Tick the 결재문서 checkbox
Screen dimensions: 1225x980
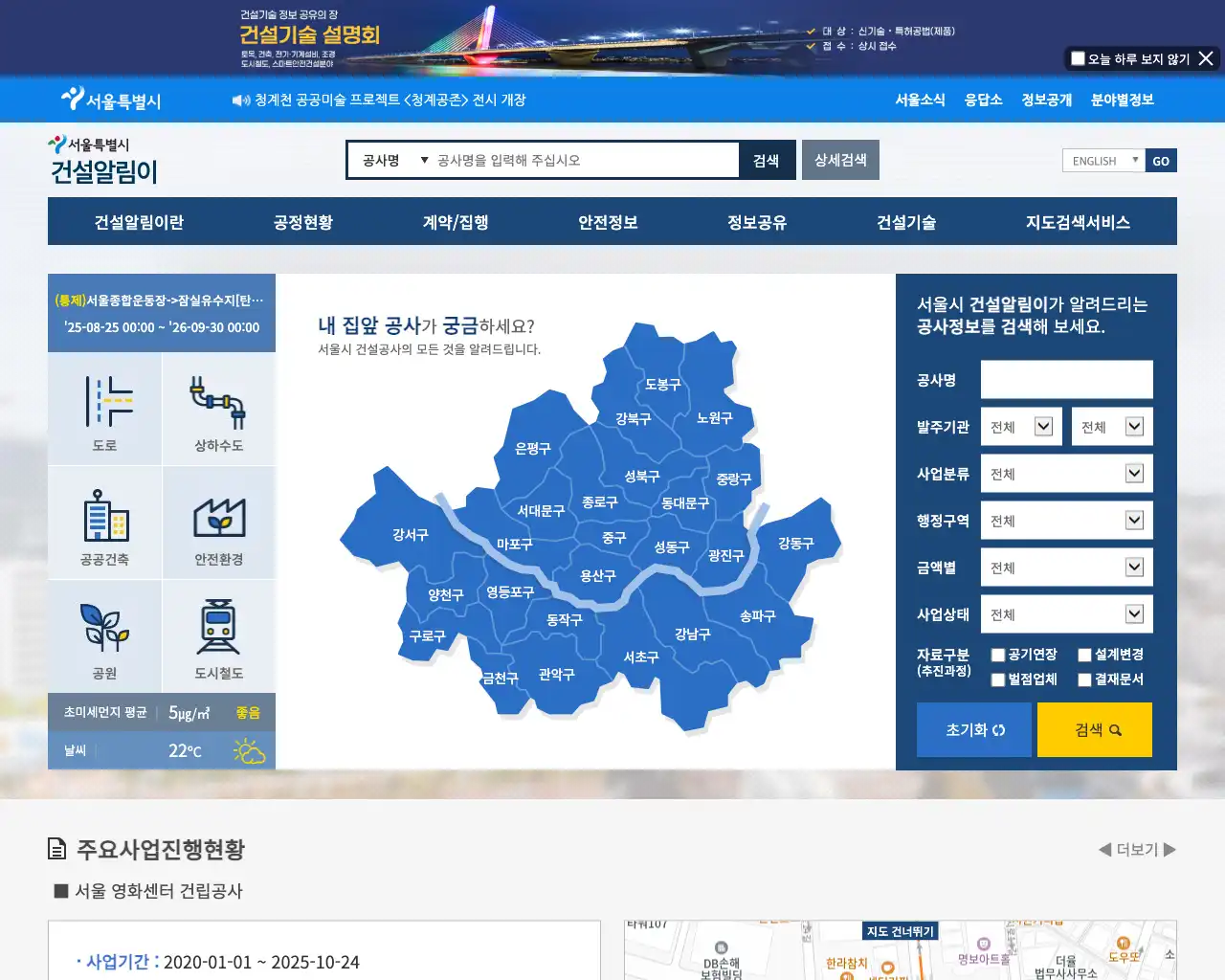[1084, 679]
